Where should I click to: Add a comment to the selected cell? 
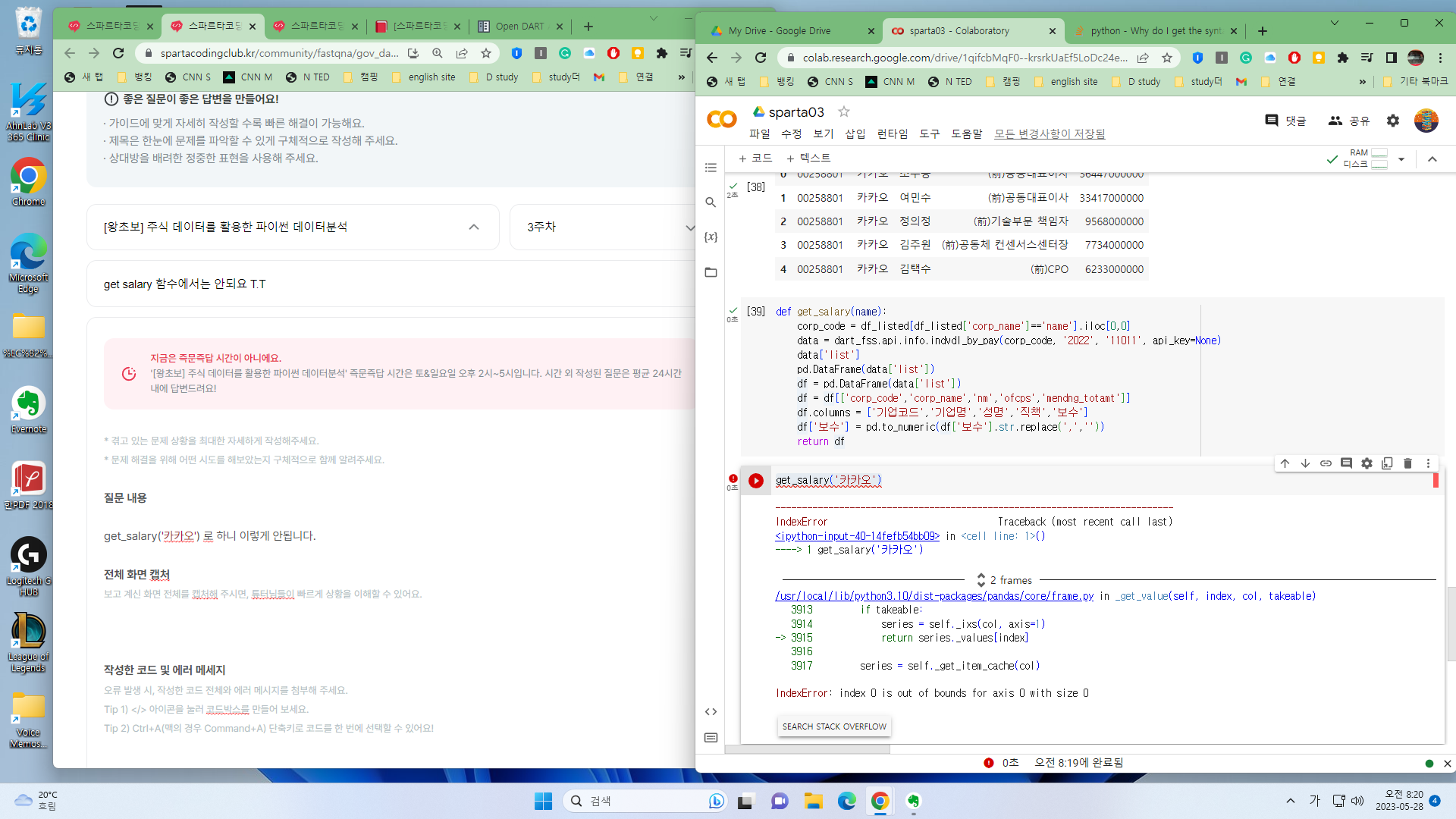click(x=1346, y=463)
